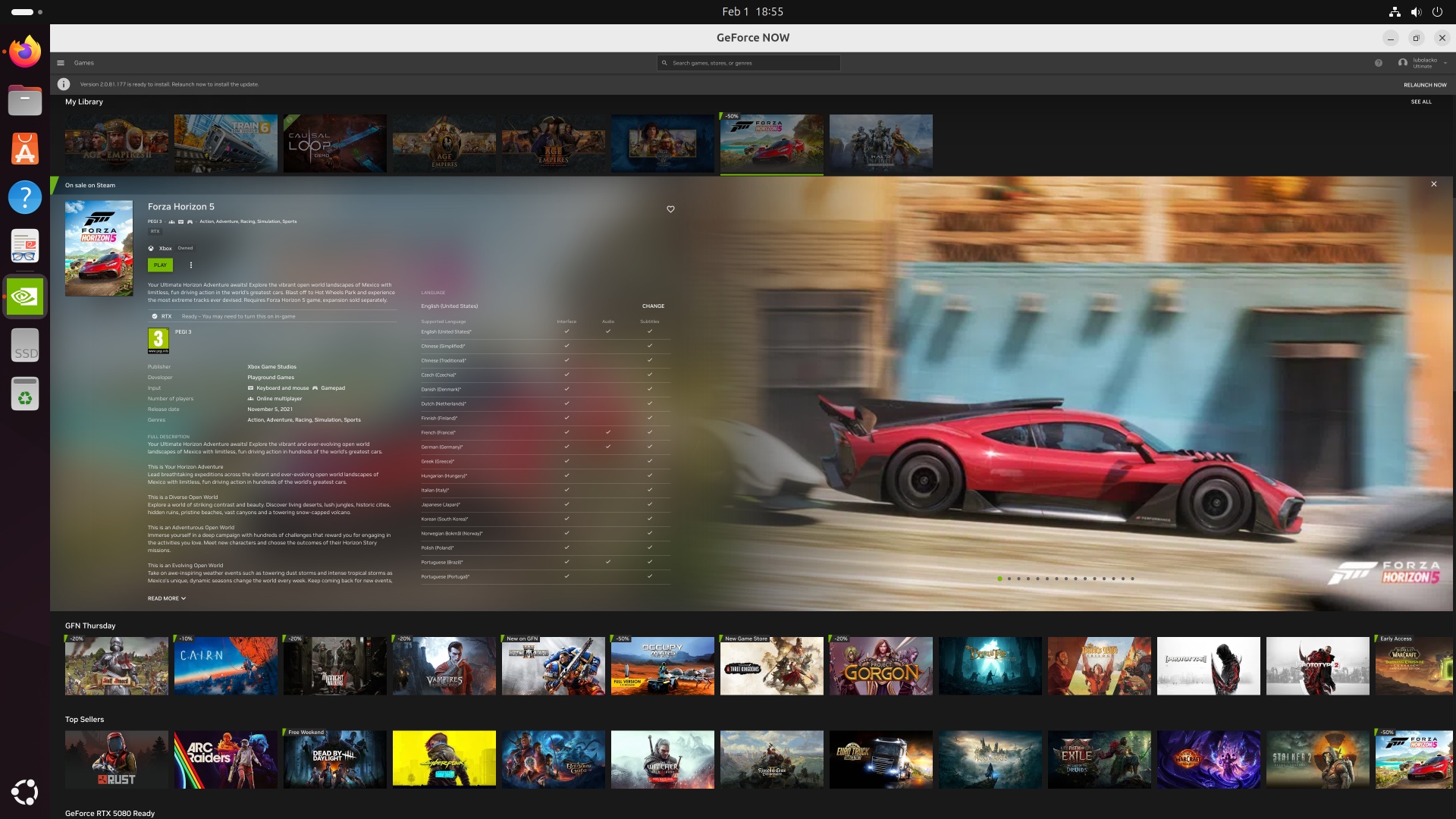This screenshot has height=819, width=1456.
Task: Click SEE ALL in My Library
Action: tap(1421, 102)
